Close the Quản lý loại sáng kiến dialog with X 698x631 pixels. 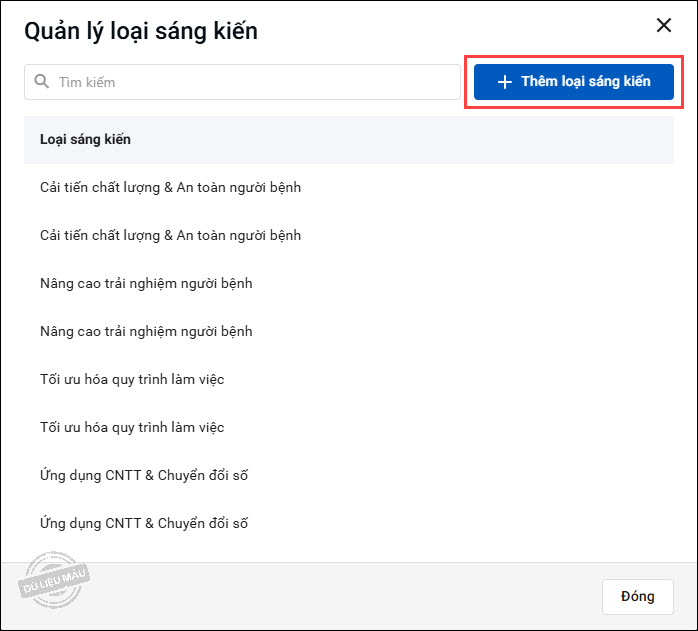coord(663,26)
